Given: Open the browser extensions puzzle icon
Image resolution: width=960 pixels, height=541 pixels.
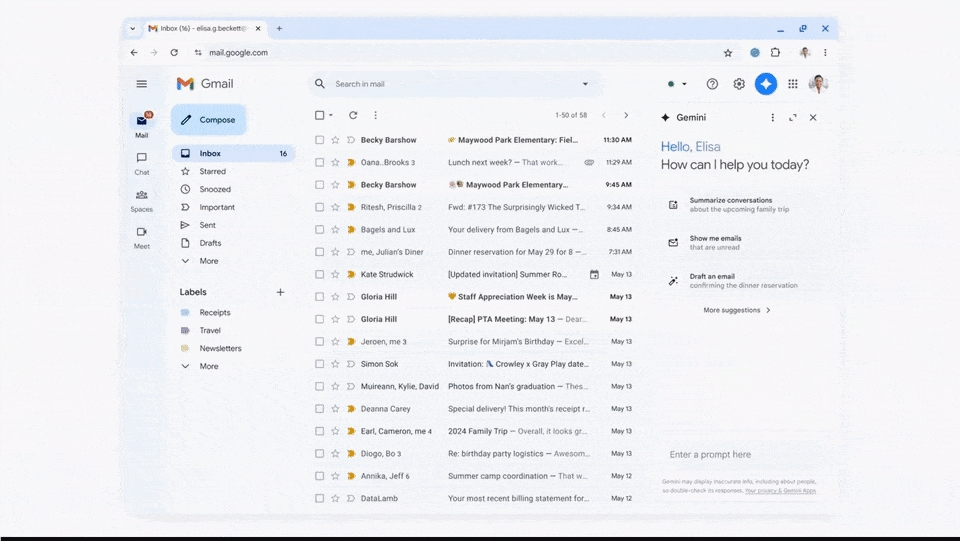Looking at the screenshot, I should tap(775, 53).
